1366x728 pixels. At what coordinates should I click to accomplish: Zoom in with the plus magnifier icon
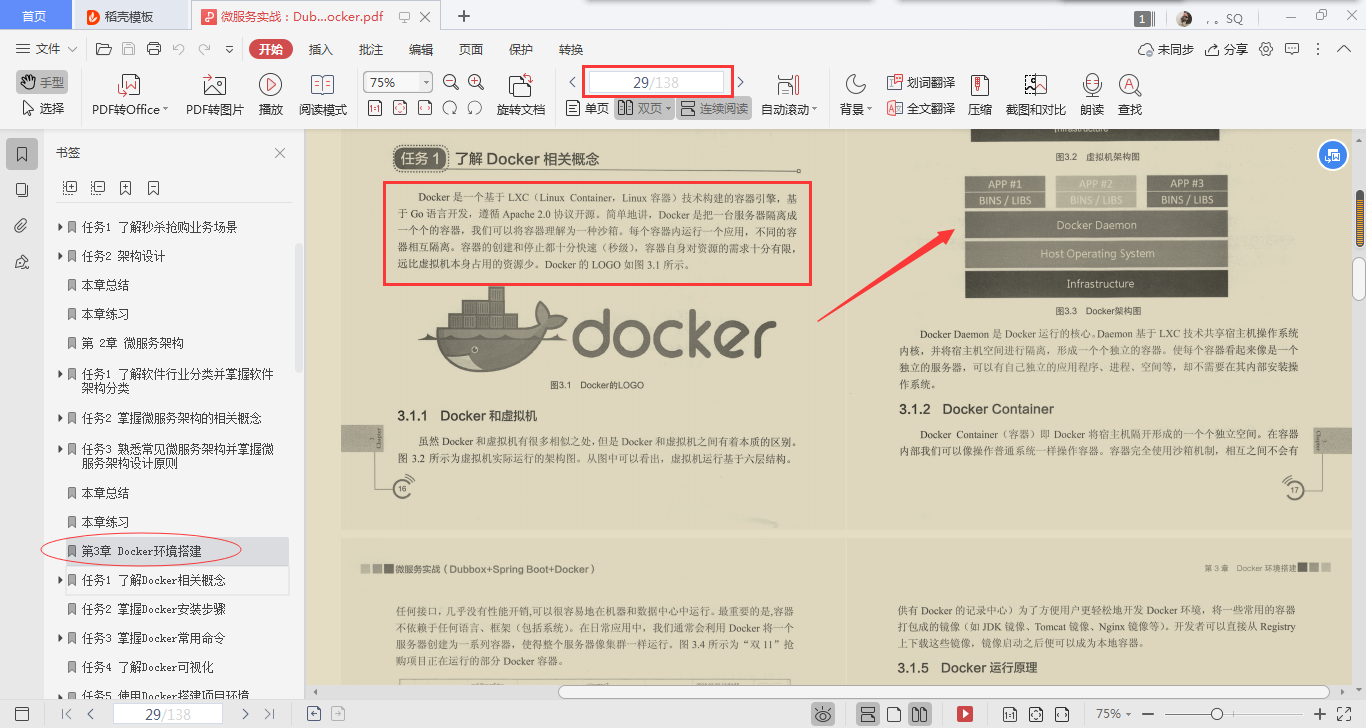pyautogui.click(x=476, y=83)
